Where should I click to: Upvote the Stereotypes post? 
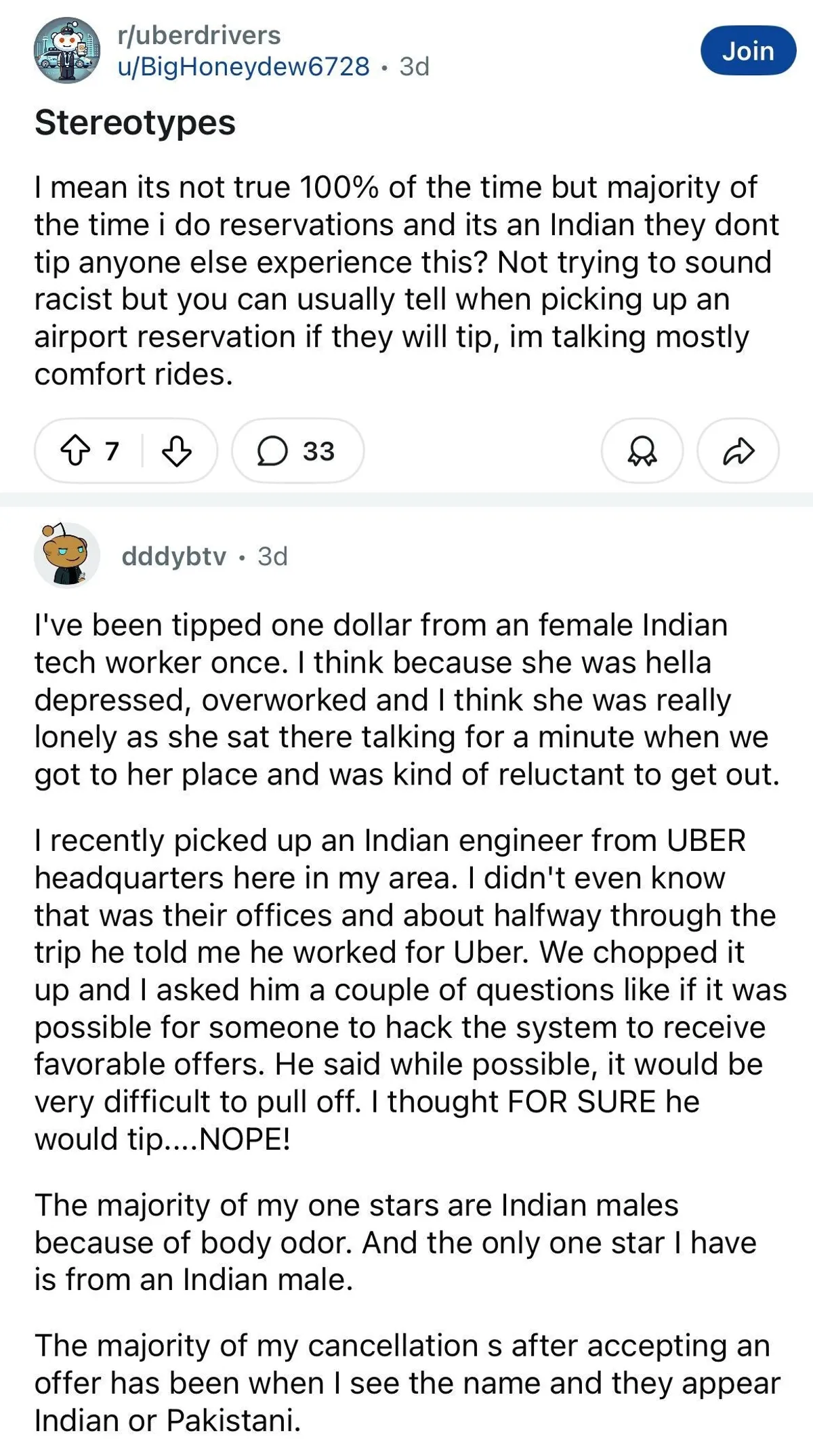pos(75,451)
